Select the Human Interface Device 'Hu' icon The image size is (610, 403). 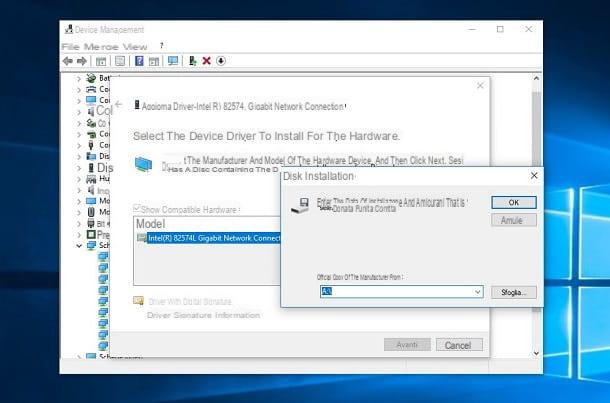click(x=91, y=179)
